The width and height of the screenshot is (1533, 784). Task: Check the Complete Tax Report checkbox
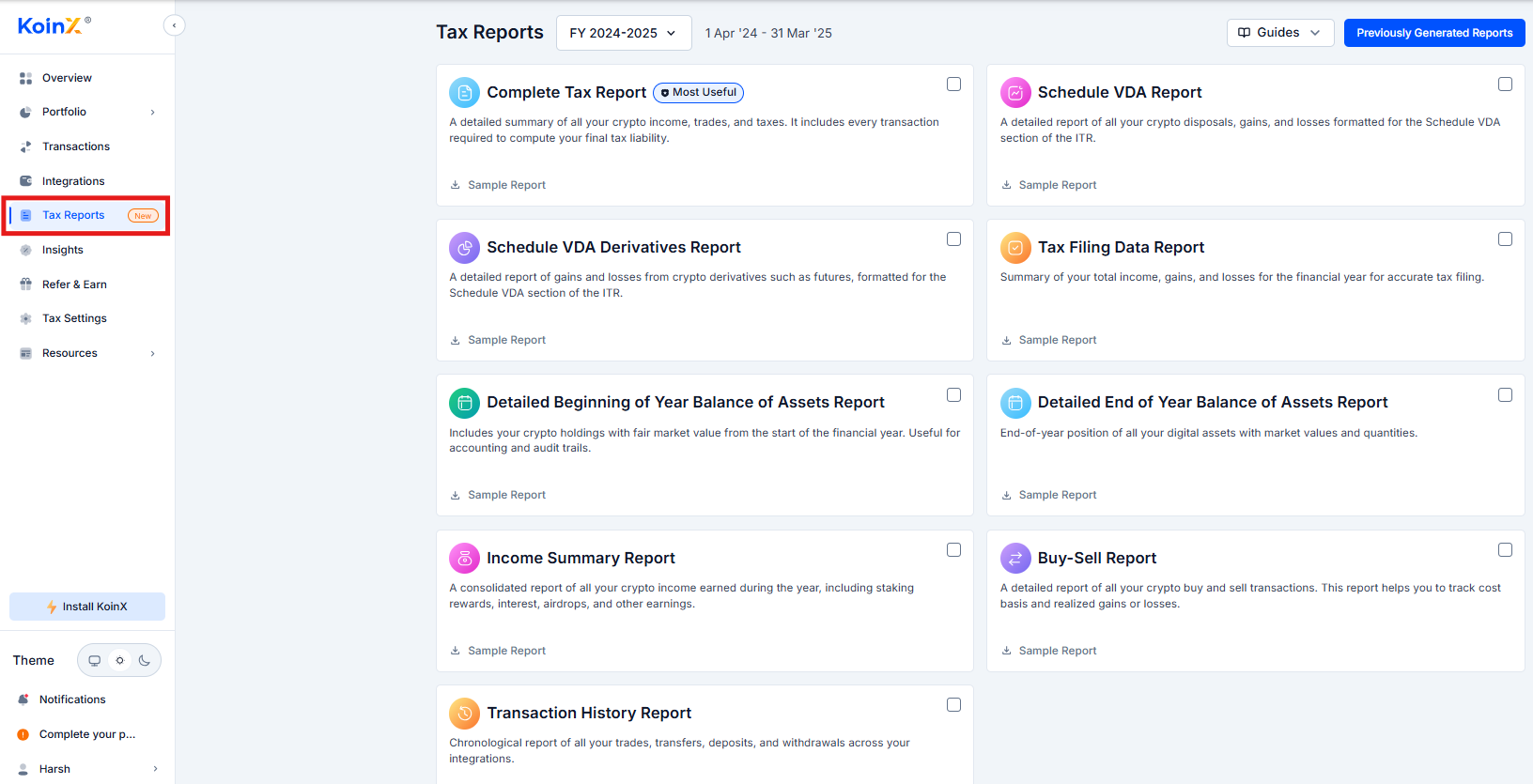[953, 85]
